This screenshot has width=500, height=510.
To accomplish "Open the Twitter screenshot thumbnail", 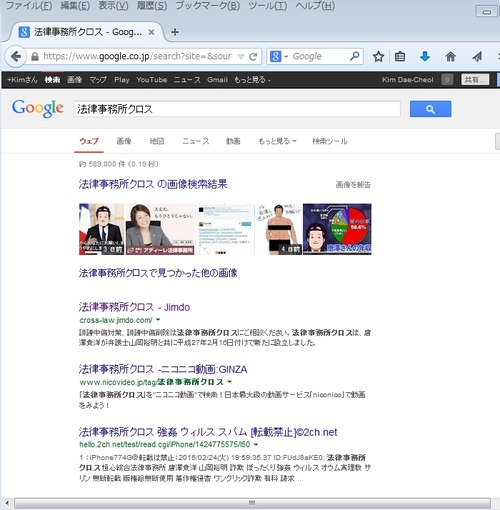I will coord(226,229).
